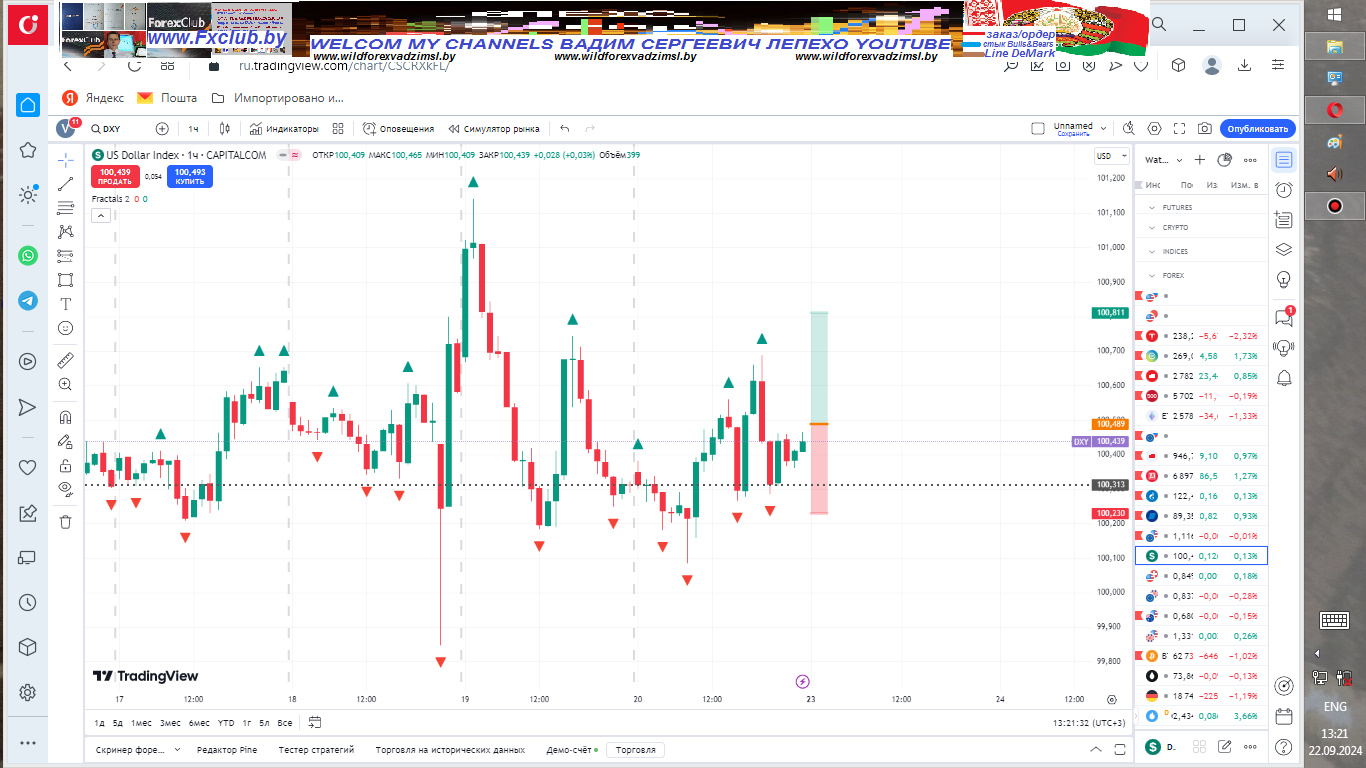Open the indicator templates grid icon

[x=338, y=129]
